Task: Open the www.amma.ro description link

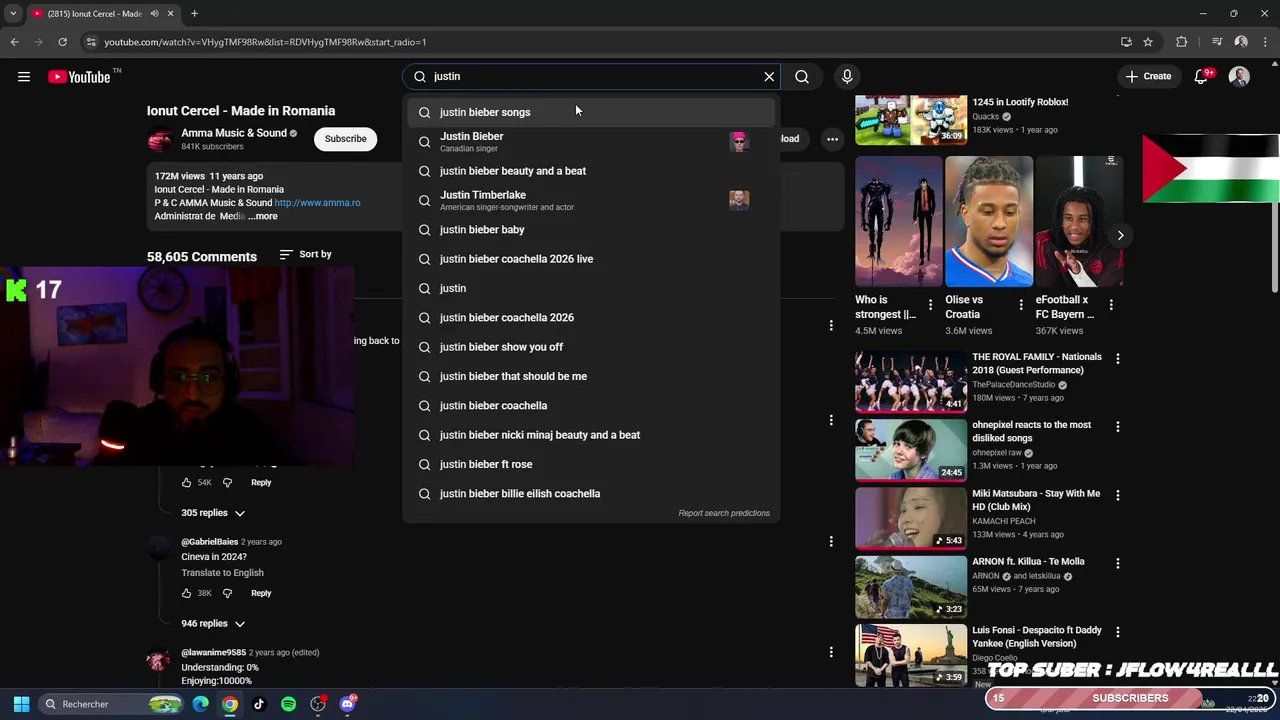Action: (317, 203)
